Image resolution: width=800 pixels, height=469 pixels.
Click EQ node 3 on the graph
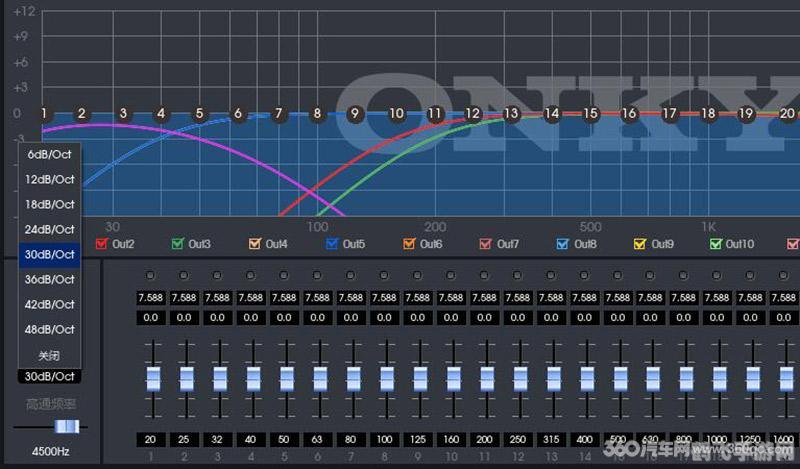[123, 114]
